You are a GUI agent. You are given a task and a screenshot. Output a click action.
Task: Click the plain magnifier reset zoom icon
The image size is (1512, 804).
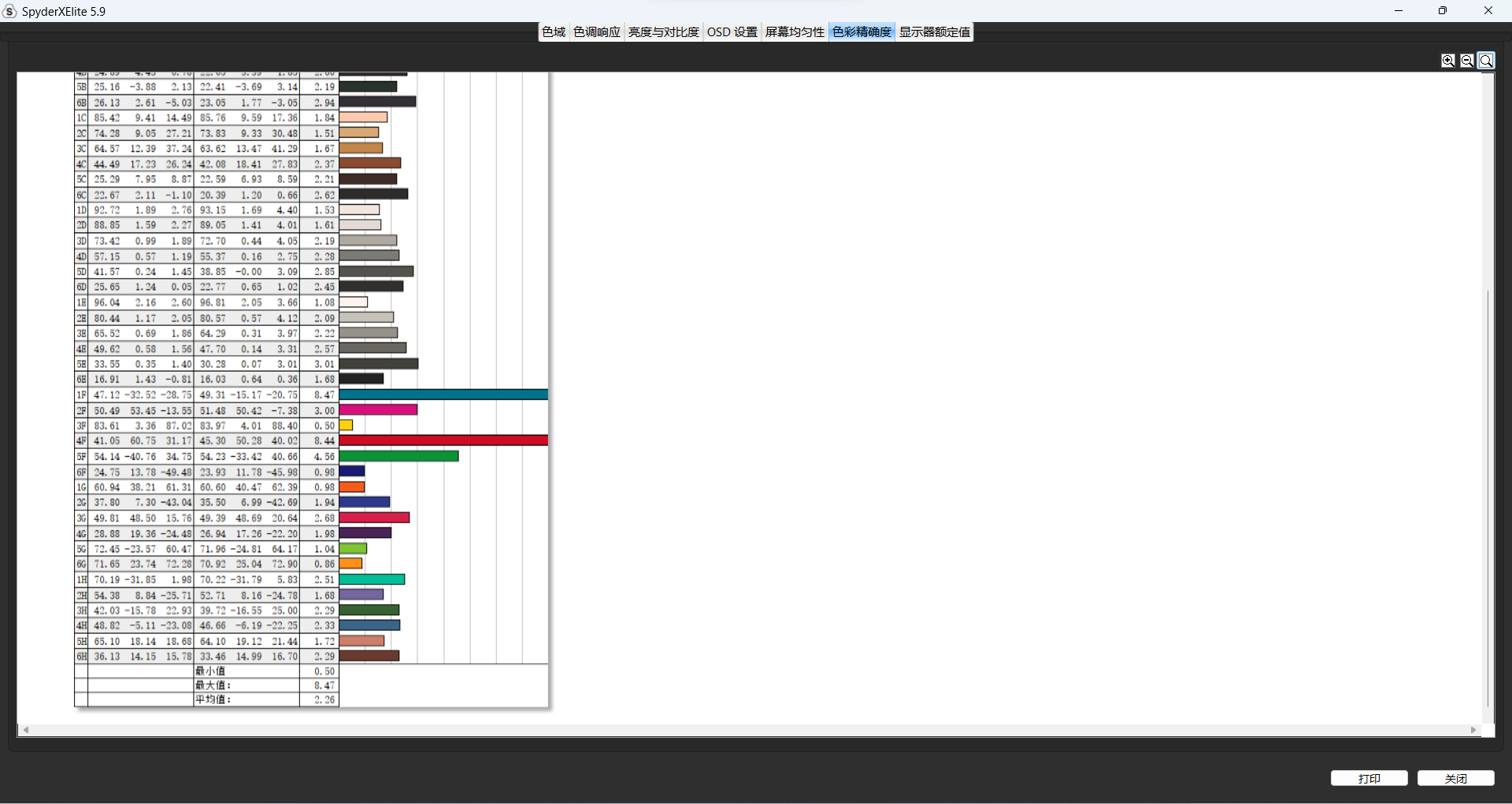(x=1486, y=61)
